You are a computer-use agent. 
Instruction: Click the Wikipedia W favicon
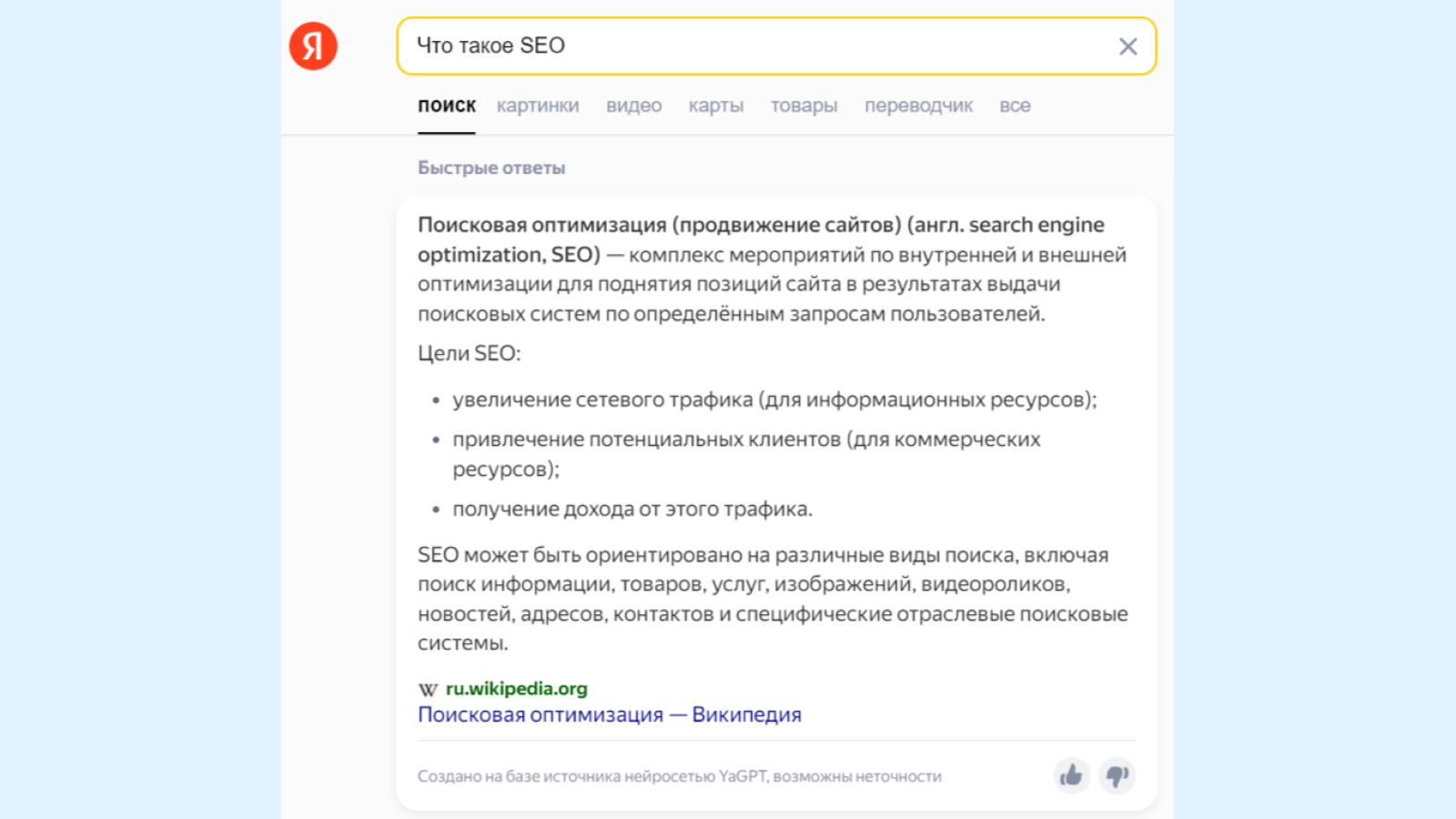428,690
